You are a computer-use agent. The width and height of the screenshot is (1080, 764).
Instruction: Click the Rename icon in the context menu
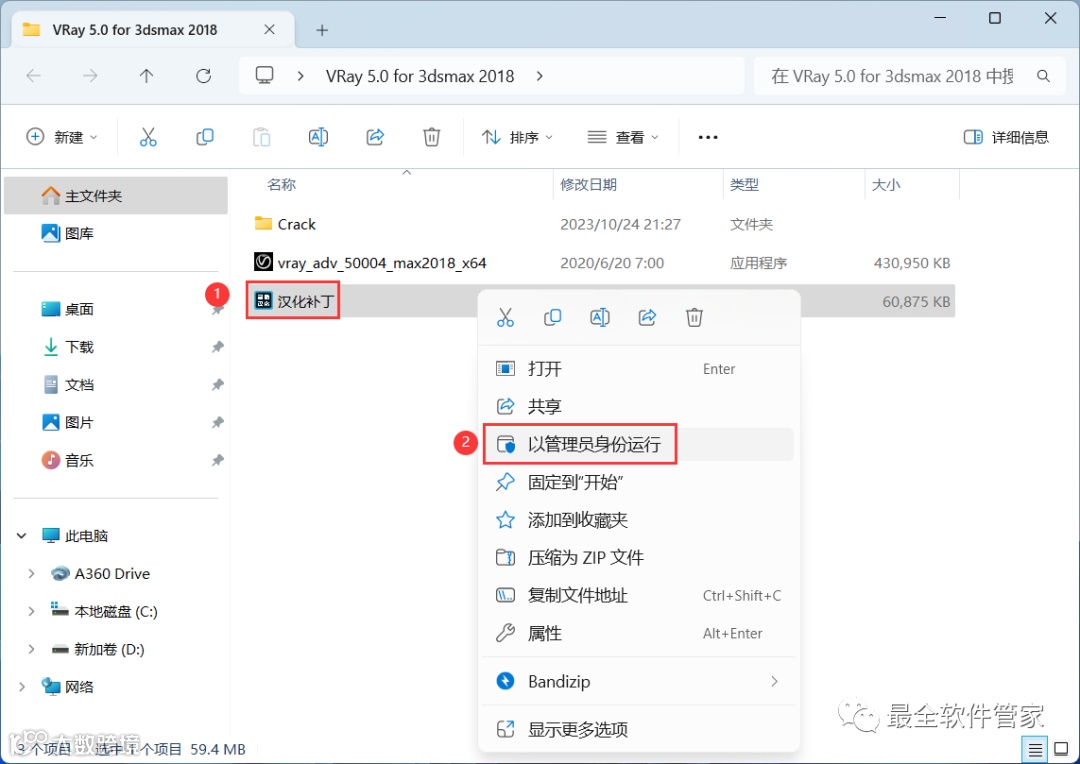(x=600, y=318)
